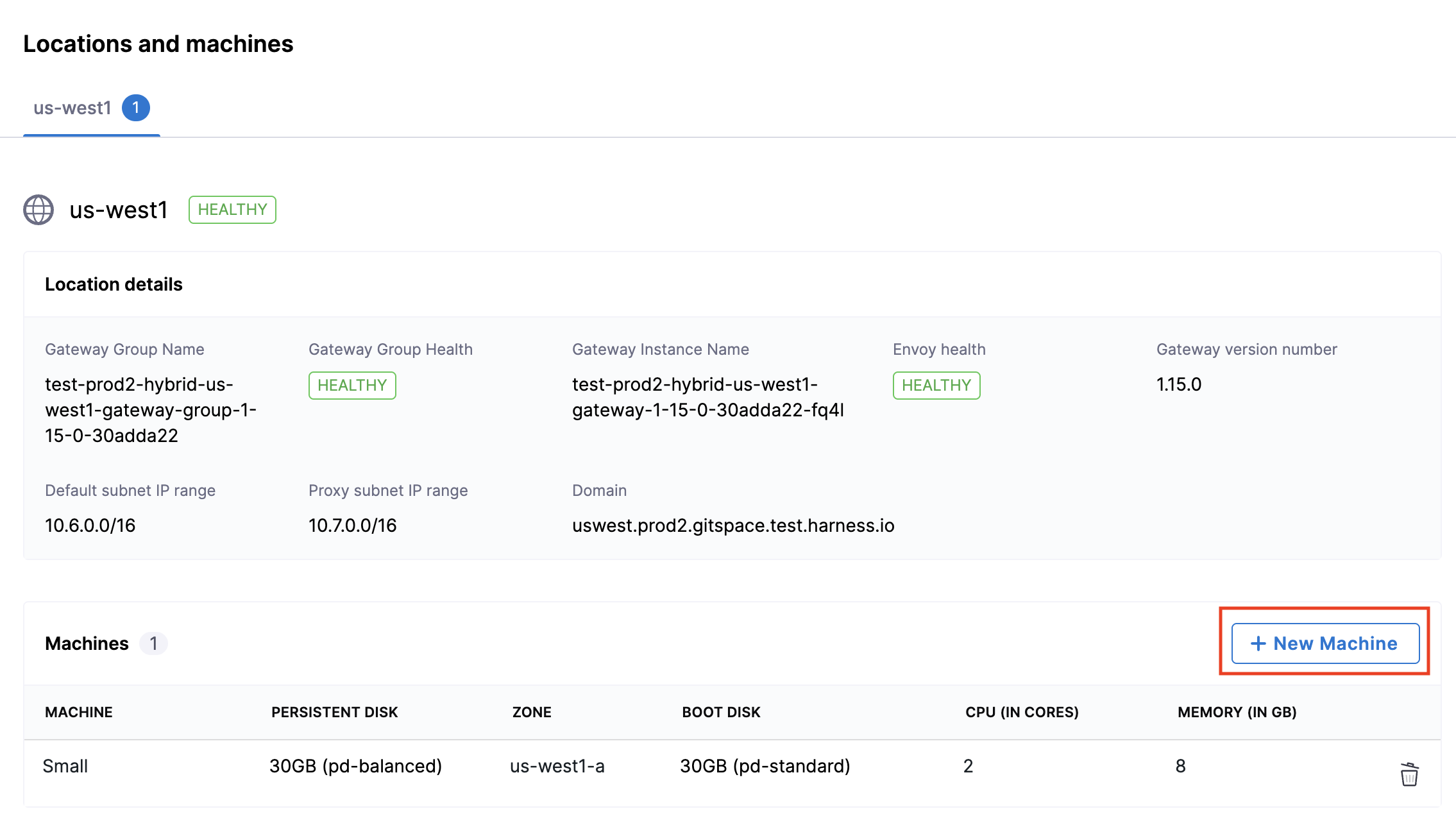Image resolution: width=1456 pixels, height=834 pixels.
Task: Click the MEMORY (IN GB) column header
Action: tap(1237, 712)
